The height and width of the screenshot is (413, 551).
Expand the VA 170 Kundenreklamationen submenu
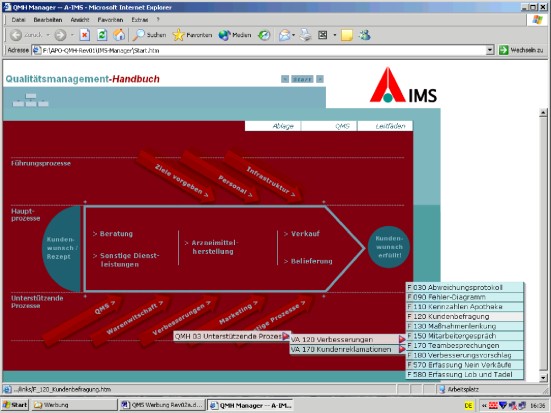(402, 349)
